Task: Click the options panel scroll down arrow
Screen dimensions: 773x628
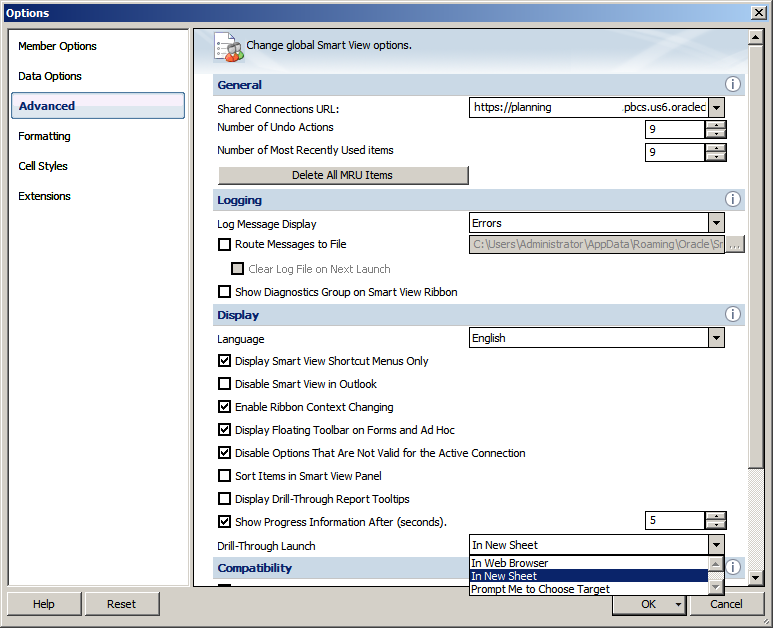Action: point(755,577)
